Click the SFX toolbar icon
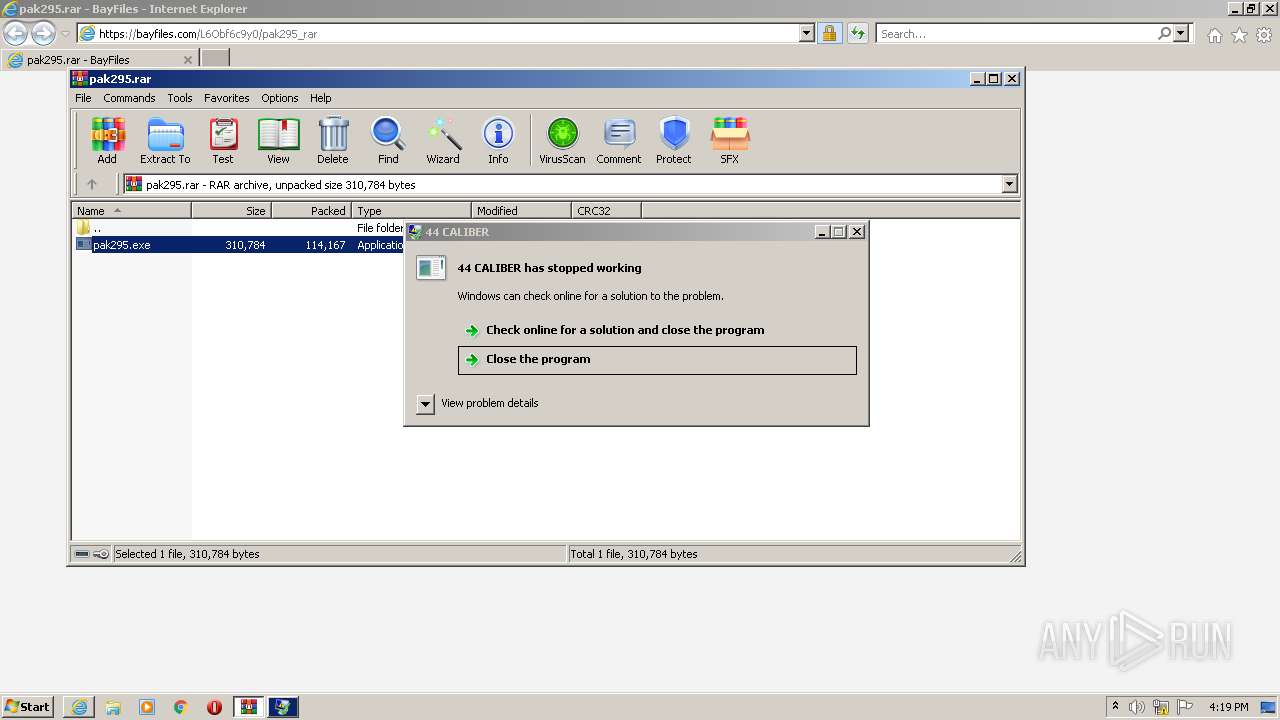 [730, 140]
